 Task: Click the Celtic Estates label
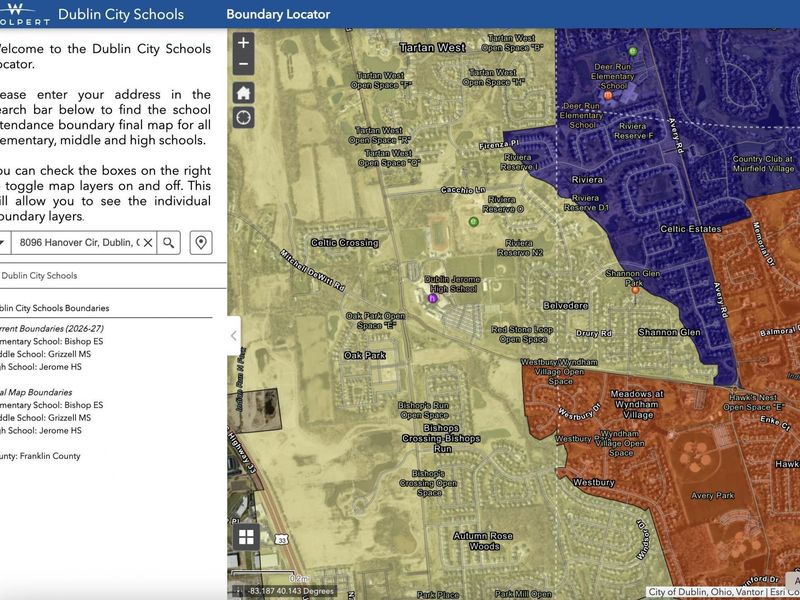(691, 229)
